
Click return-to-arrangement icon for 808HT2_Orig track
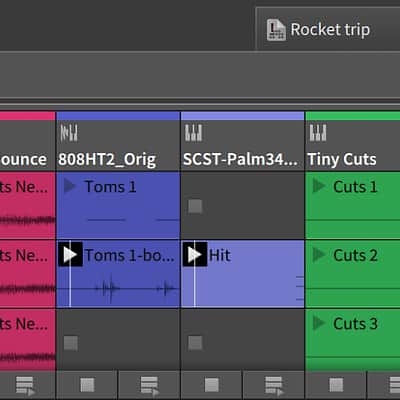[x=149, y=386]
